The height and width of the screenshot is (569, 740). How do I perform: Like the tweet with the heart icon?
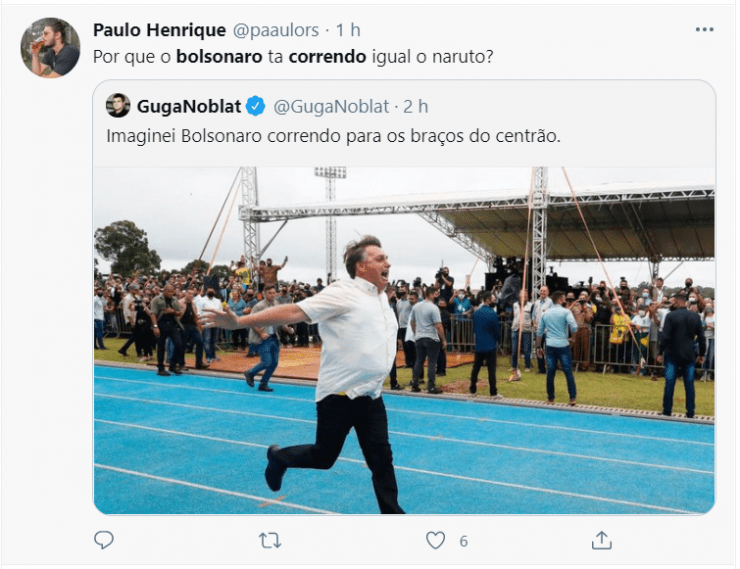click(435, 540)
